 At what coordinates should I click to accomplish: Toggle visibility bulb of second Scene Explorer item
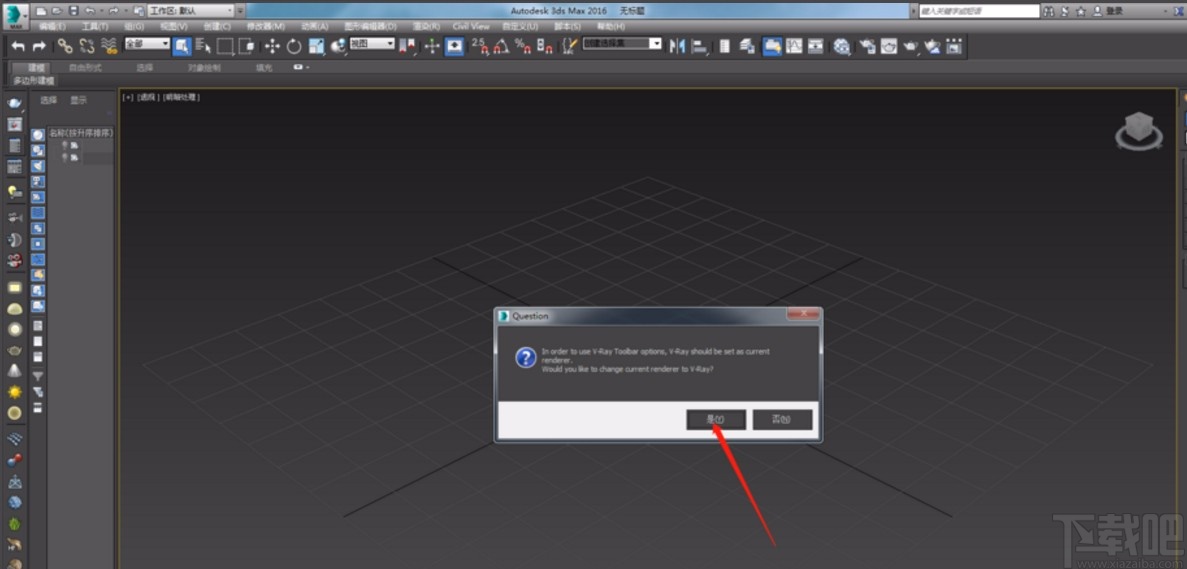(65, 157)
